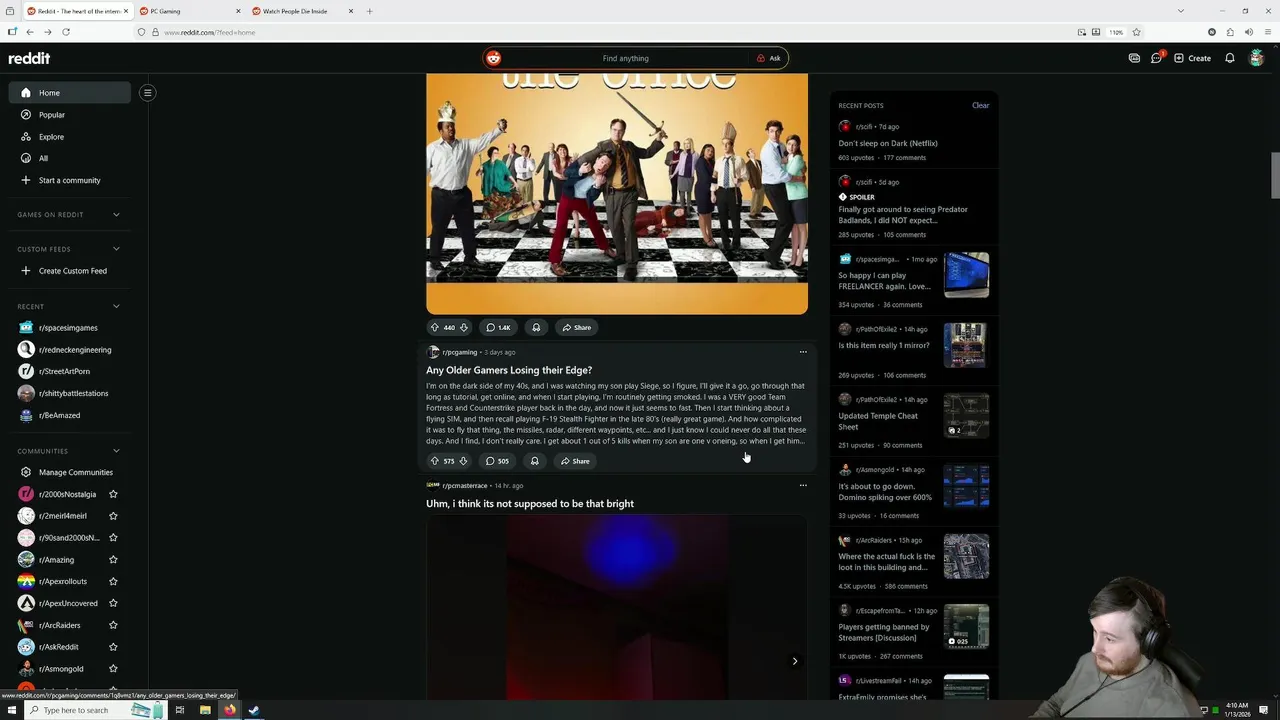Select Explore in the sidebar
The height and width of the screenshot is (720, 1280).
pos(69,137)
